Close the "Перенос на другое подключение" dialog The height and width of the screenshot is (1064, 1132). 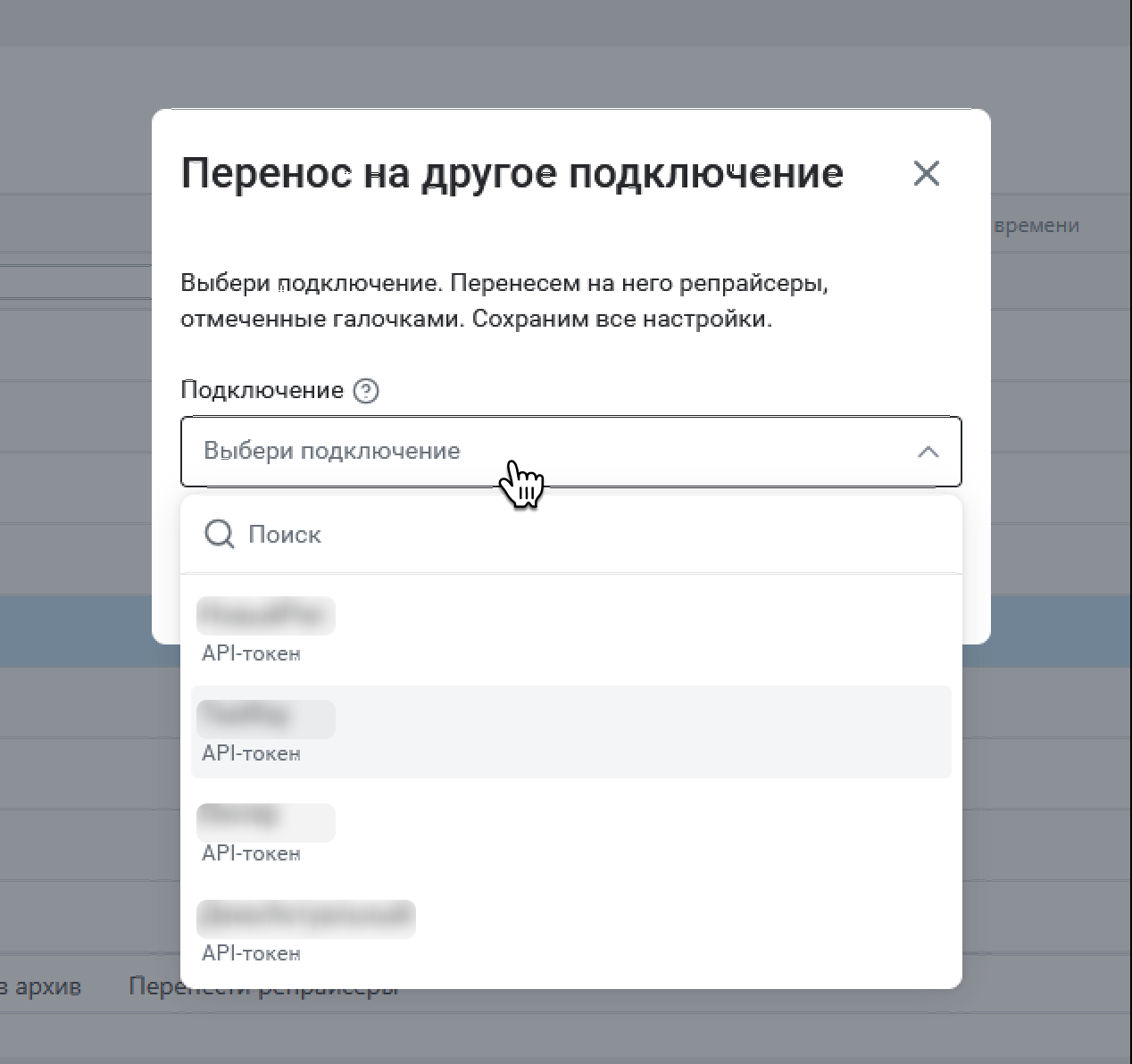[x=927, y=173]
